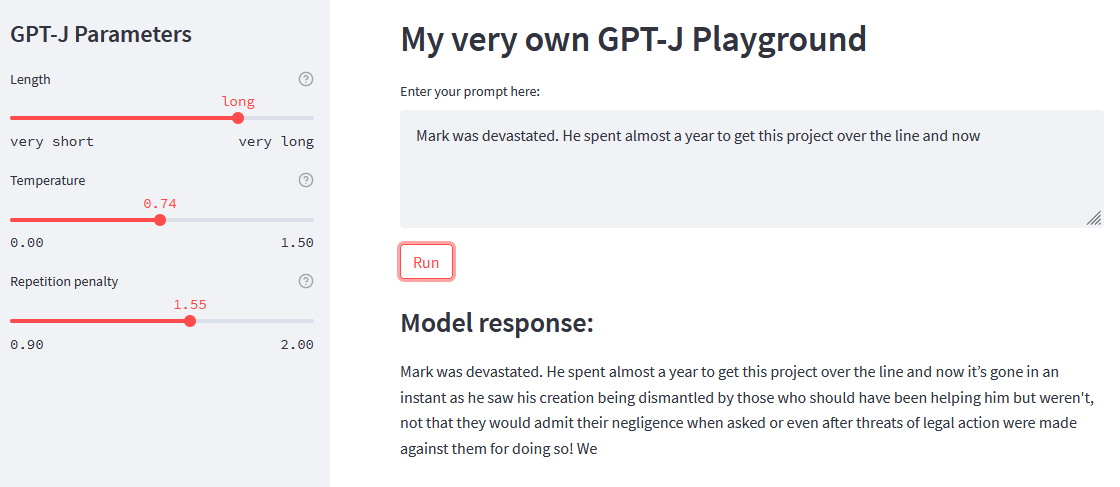Click the "Model response:" heading

(497, 323)
